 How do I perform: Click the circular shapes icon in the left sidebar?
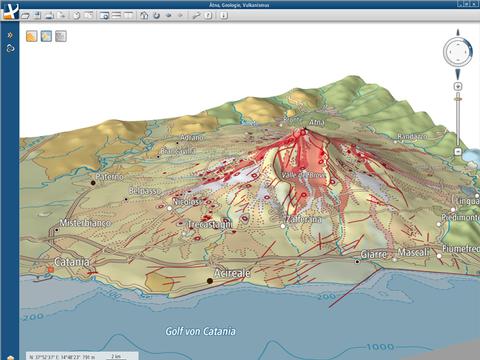(x=10, y=49)
